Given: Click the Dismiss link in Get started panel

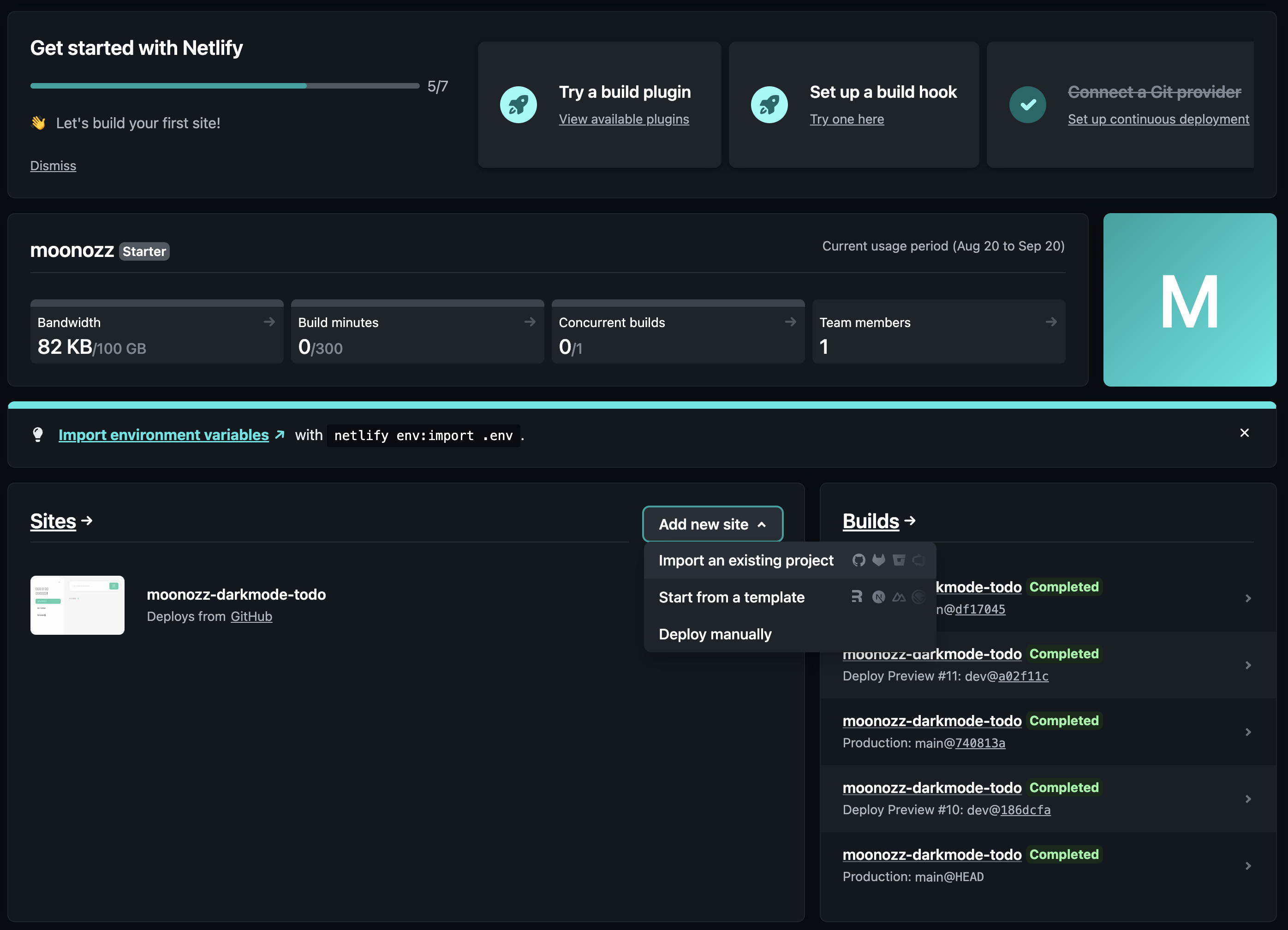Looking at the screenshot, I should [x=53, y=166].
